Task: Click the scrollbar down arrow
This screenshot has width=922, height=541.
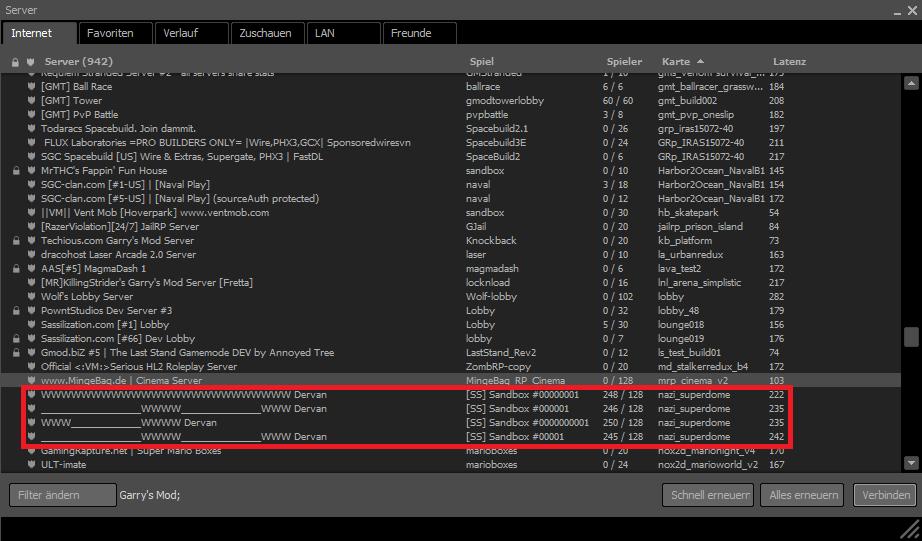Action: tap(911, 463)
